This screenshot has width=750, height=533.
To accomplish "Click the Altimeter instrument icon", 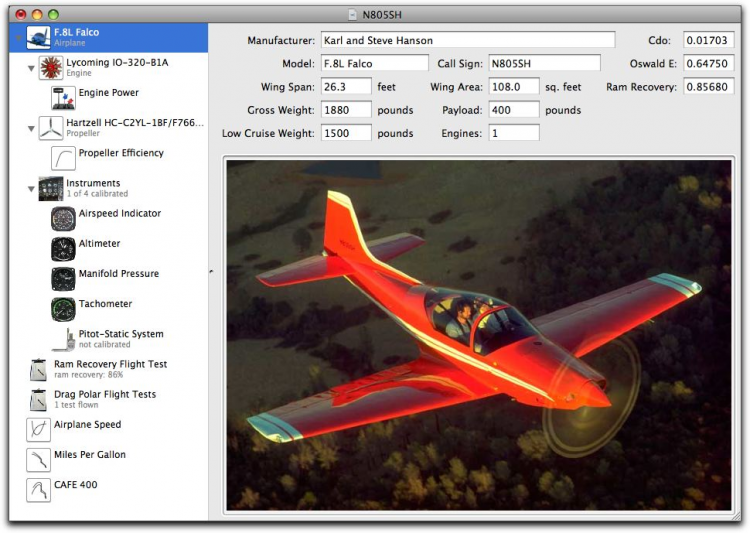I will tap(63, 249).
